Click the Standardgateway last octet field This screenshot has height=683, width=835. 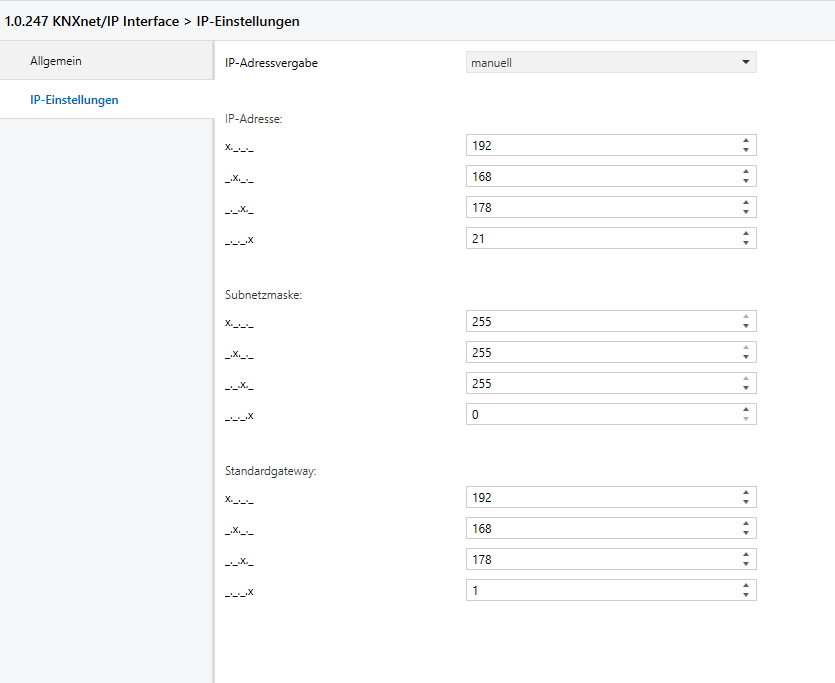pyautogui.click(x=600, y=591)
